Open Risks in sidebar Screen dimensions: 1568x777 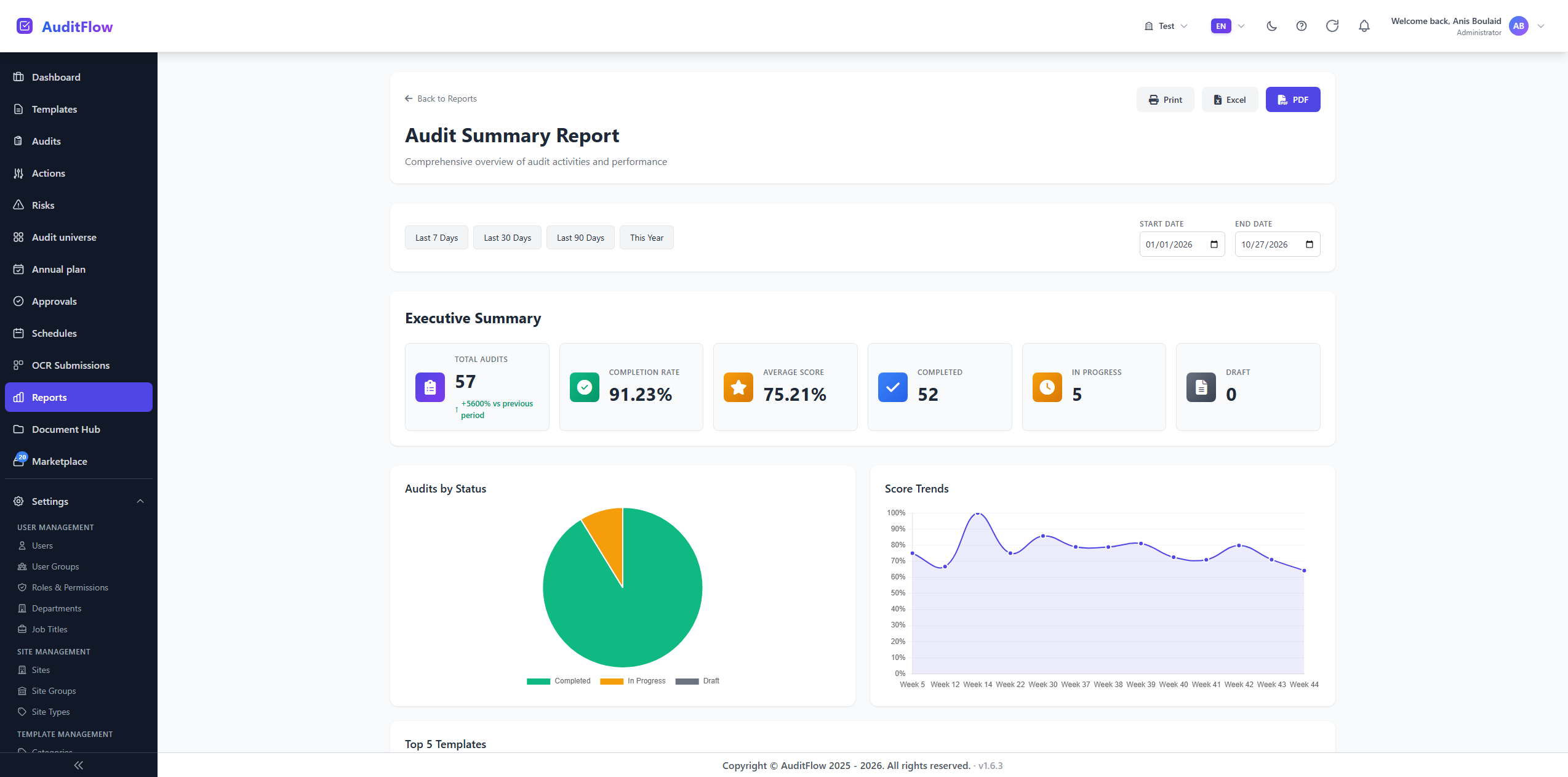pos(79,205)
